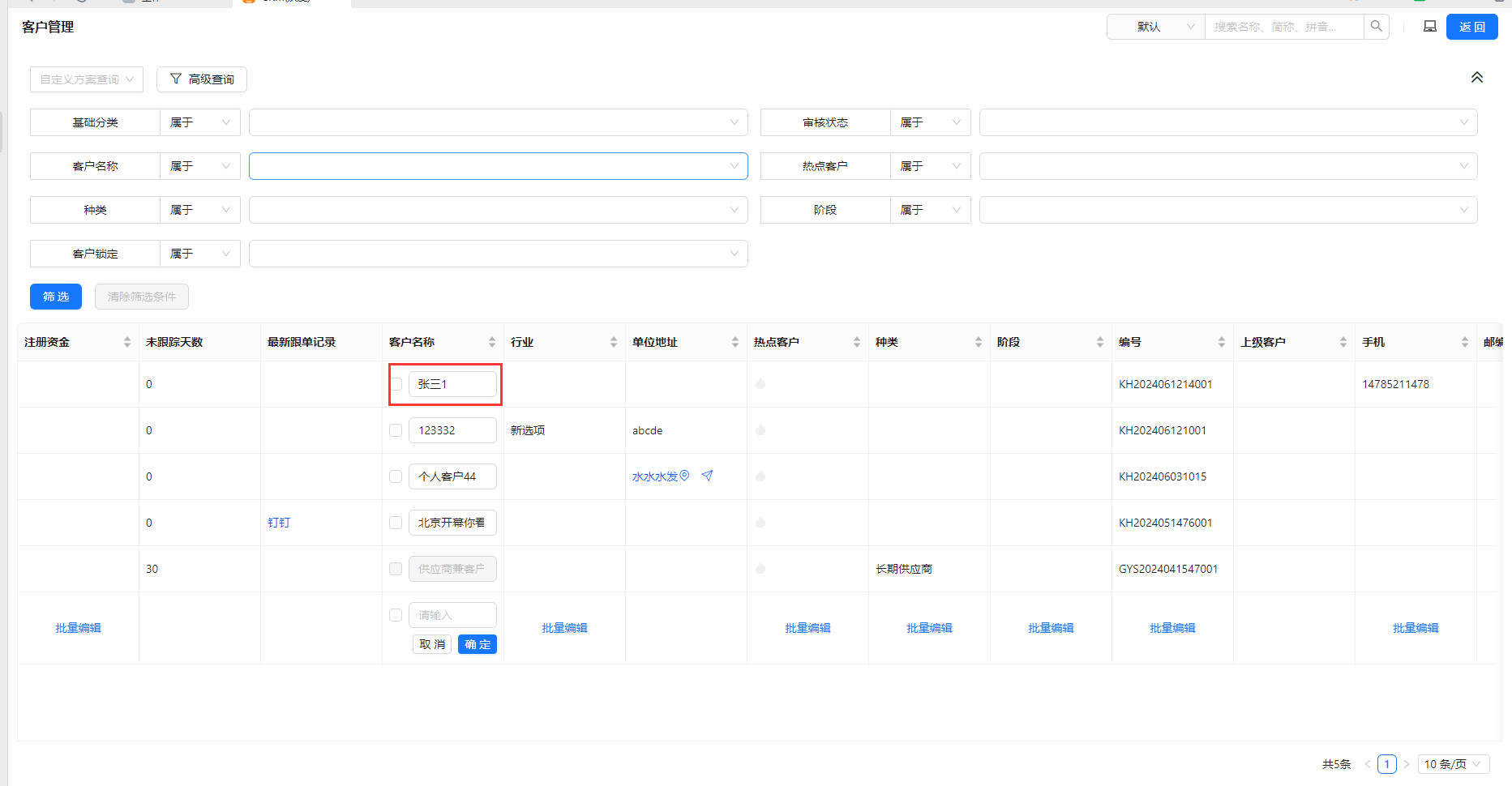Image resolution: width=1512 pixels, height=786 pixels.
Task: Sort by 客户名称 column arrows
Action: [x=492, y=342]
